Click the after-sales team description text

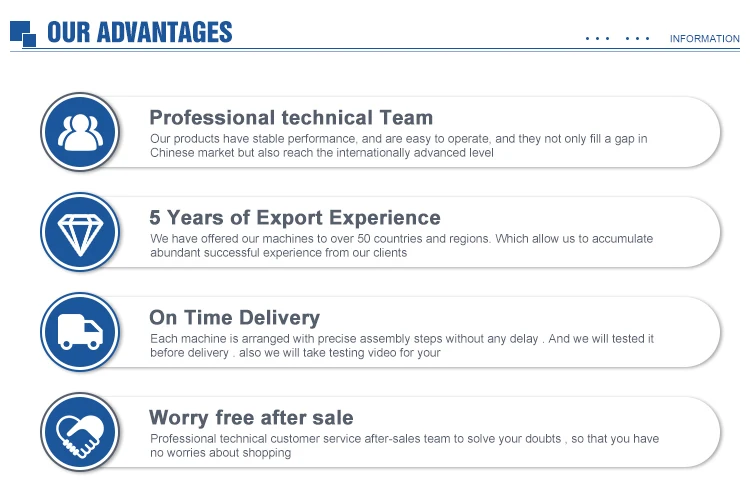tap(404, 445)
